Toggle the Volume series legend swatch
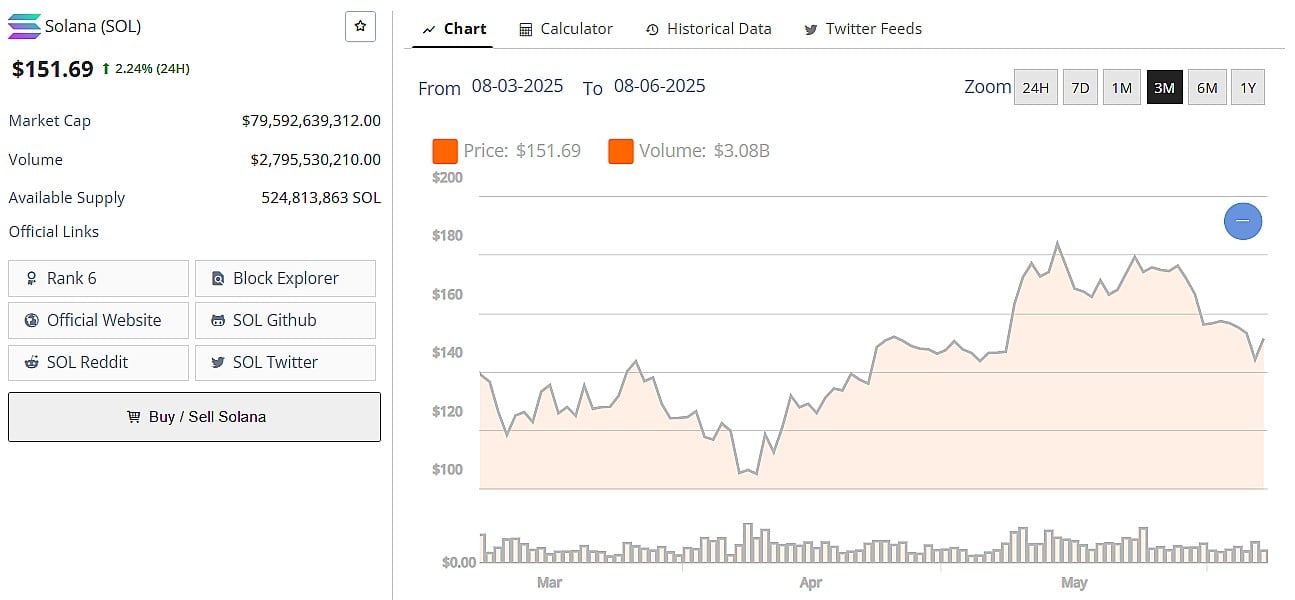1295x600 pixels. [x=621, y=152]
